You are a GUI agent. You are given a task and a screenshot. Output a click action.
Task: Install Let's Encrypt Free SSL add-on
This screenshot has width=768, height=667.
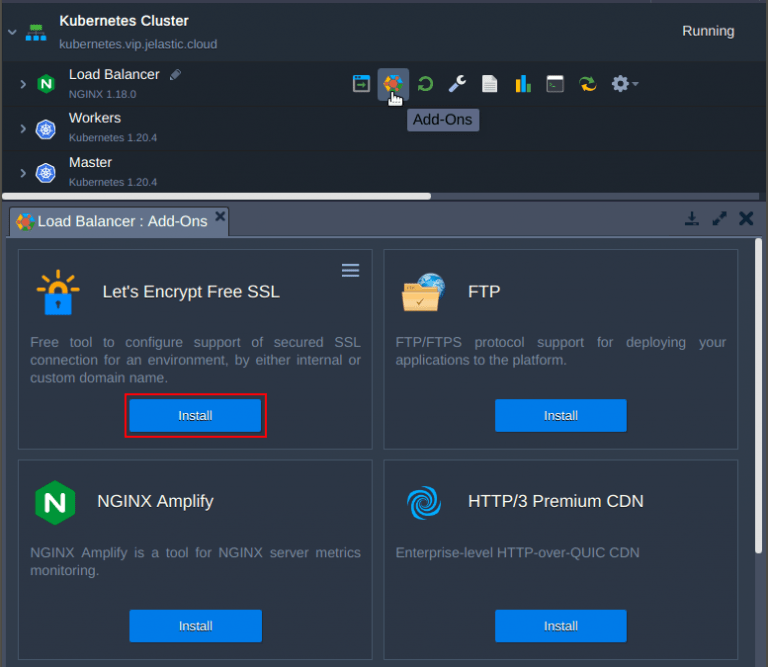195,415
